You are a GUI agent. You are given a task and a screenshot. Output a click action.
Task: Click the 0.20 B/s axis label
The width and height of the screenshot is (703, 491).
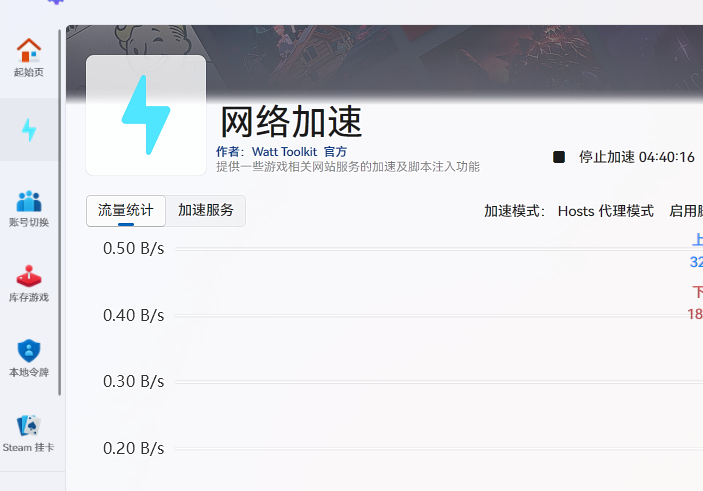click(134, 448)
